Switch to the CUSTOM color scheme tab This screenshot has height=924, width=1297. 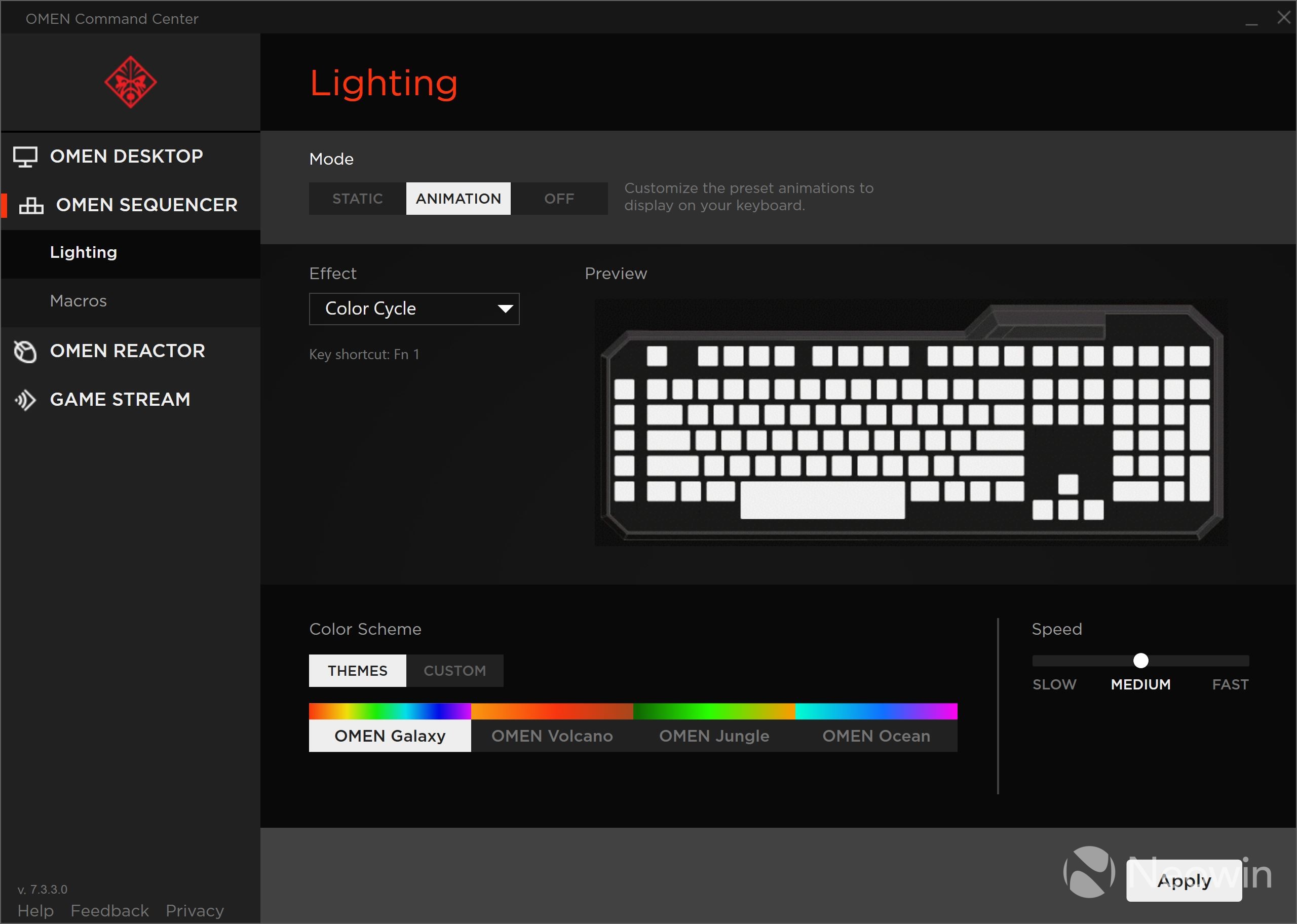pyautogui.click(x=454, y=671)
